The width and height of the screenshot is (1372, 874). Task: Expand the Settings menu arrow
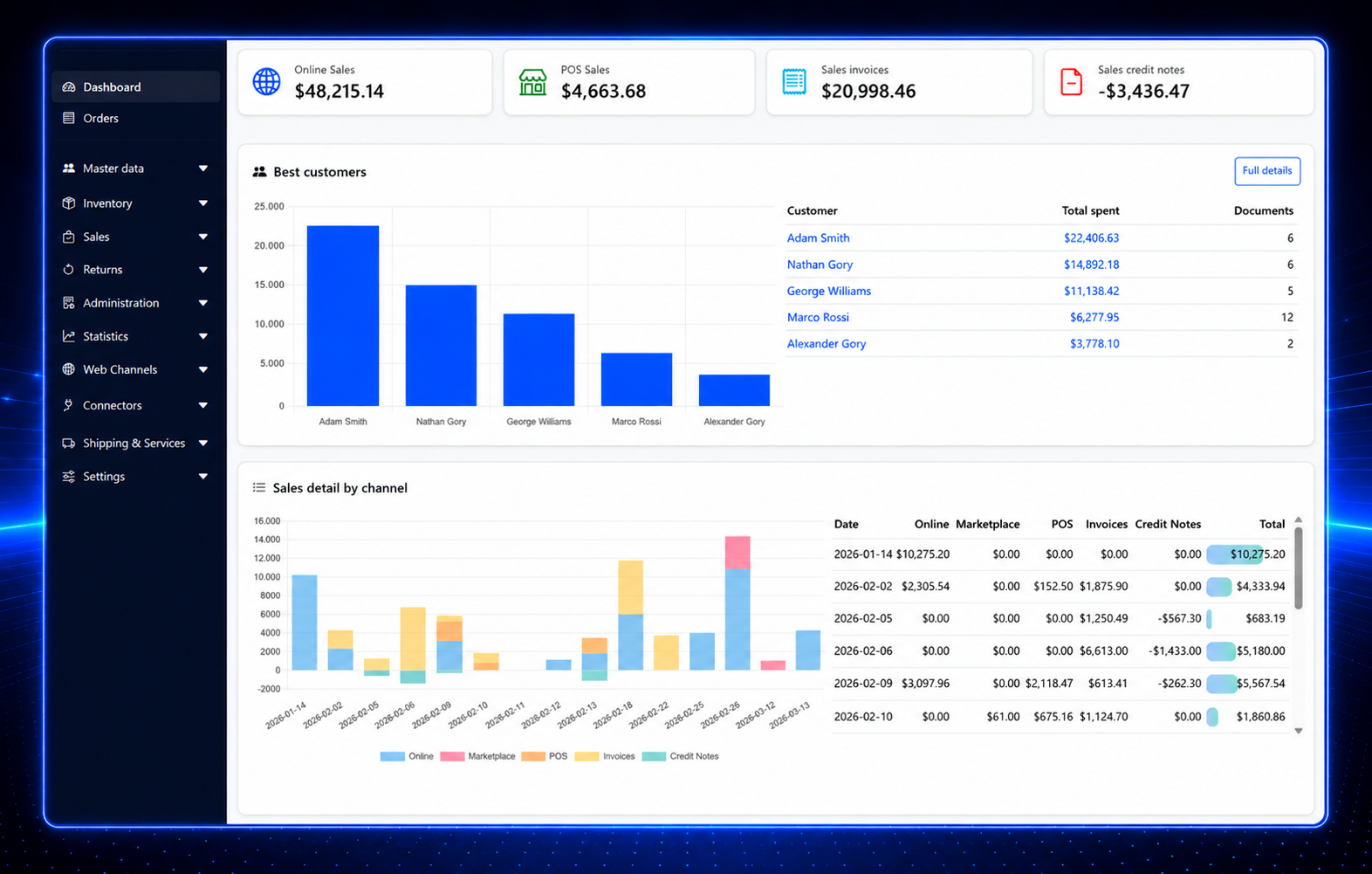[203, 477]
